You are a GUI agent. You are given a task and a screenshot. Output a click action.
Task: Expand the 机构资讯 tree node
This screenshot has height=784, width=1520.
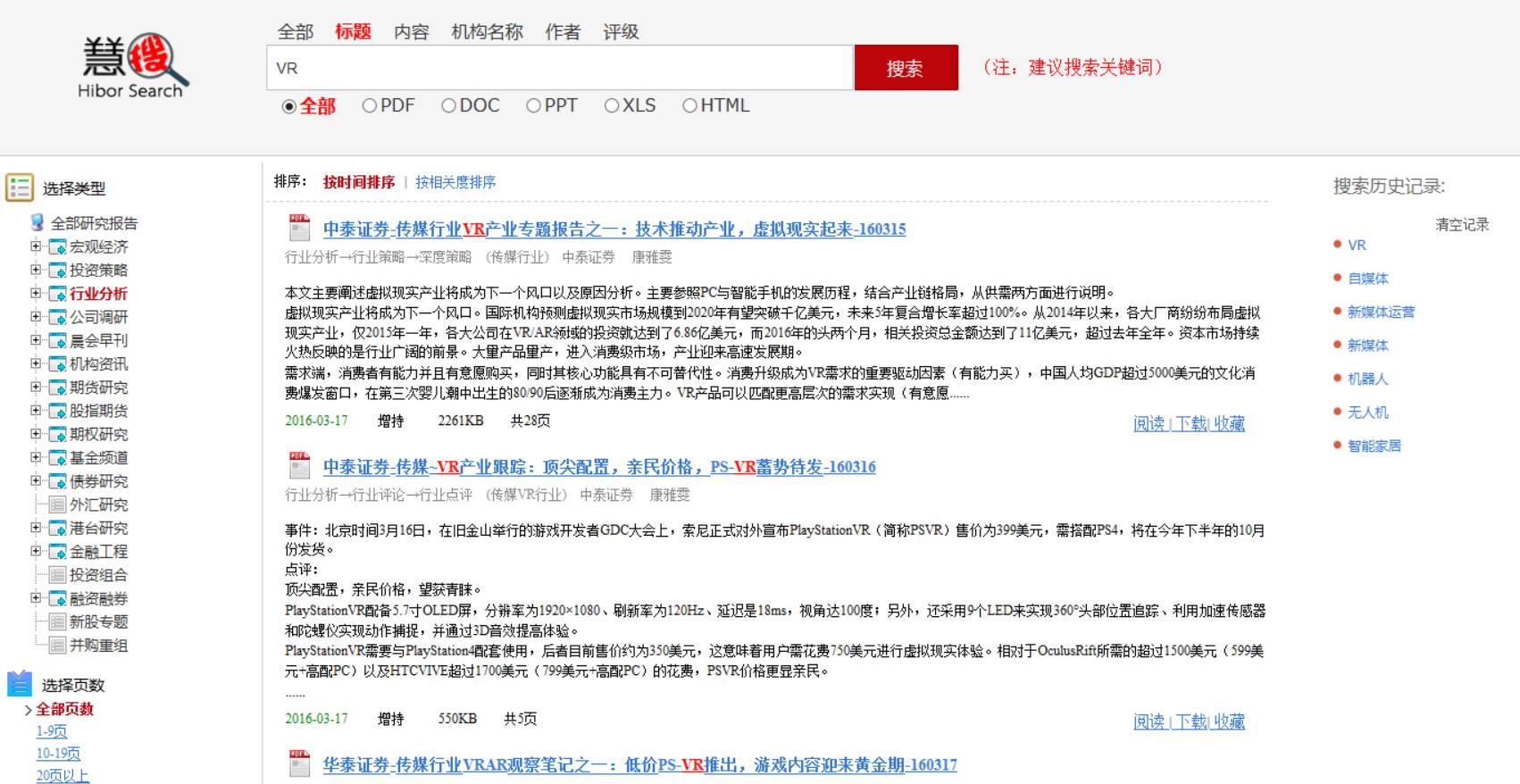pyautogui.click(x=36, y=363)
